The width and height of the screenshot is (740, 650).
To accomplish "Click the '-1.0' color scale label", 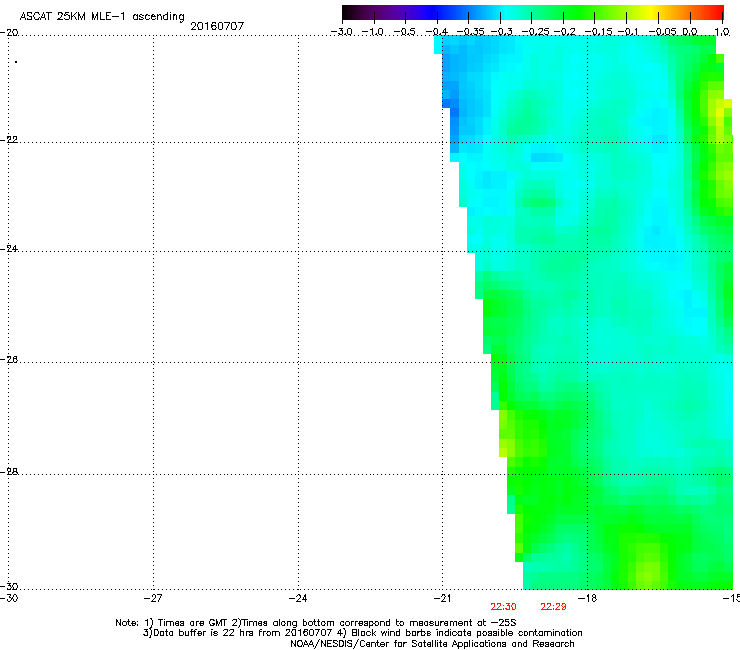I will pos(373,32).
